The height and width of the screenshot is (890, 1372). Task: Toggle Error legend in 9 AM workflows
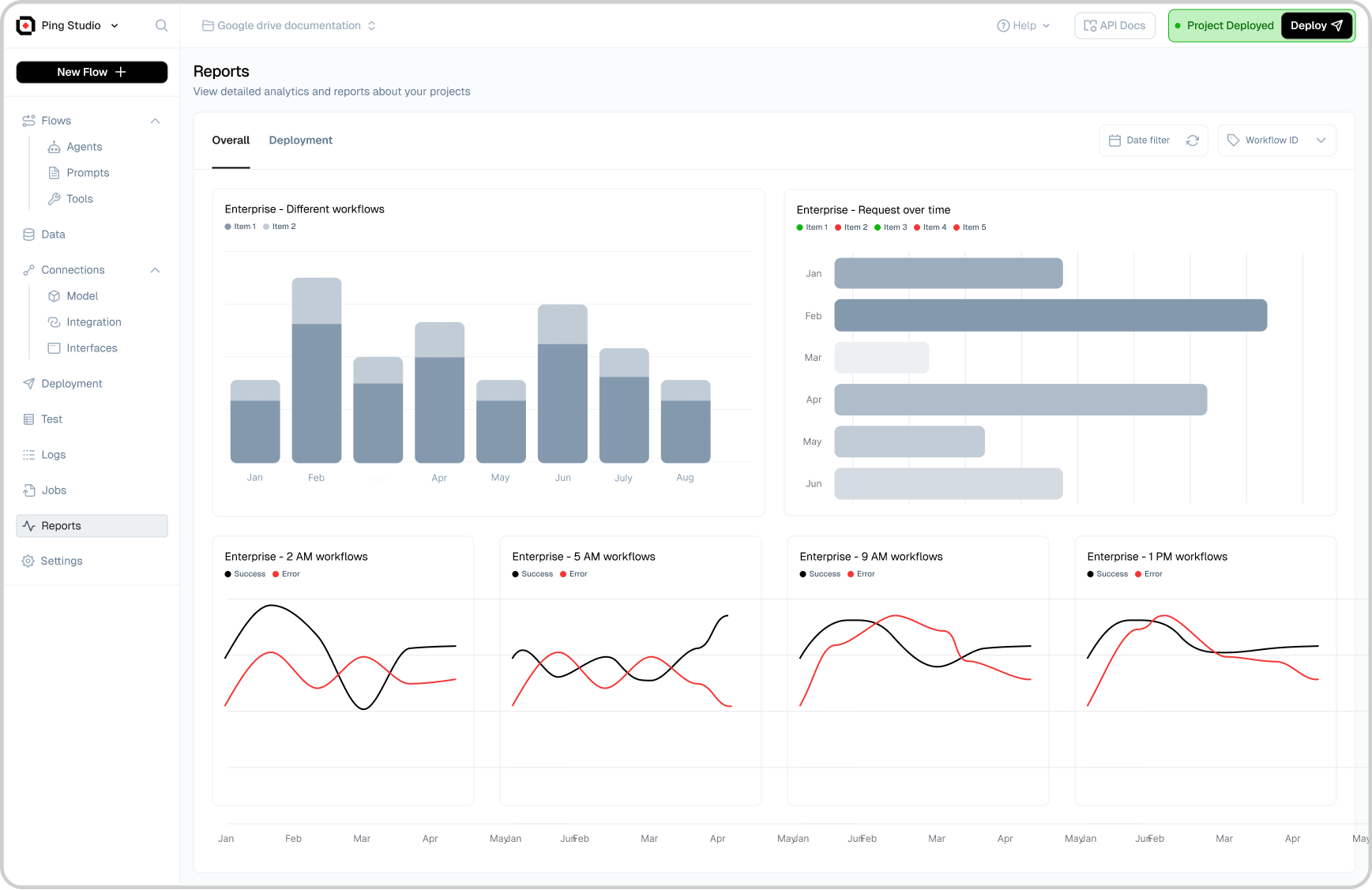coord(861,574)
